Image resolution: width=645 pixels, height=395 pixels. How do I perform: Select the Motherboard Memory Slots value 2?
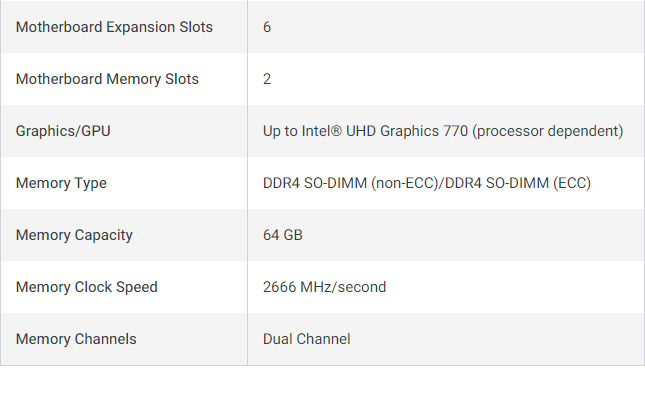267,79
